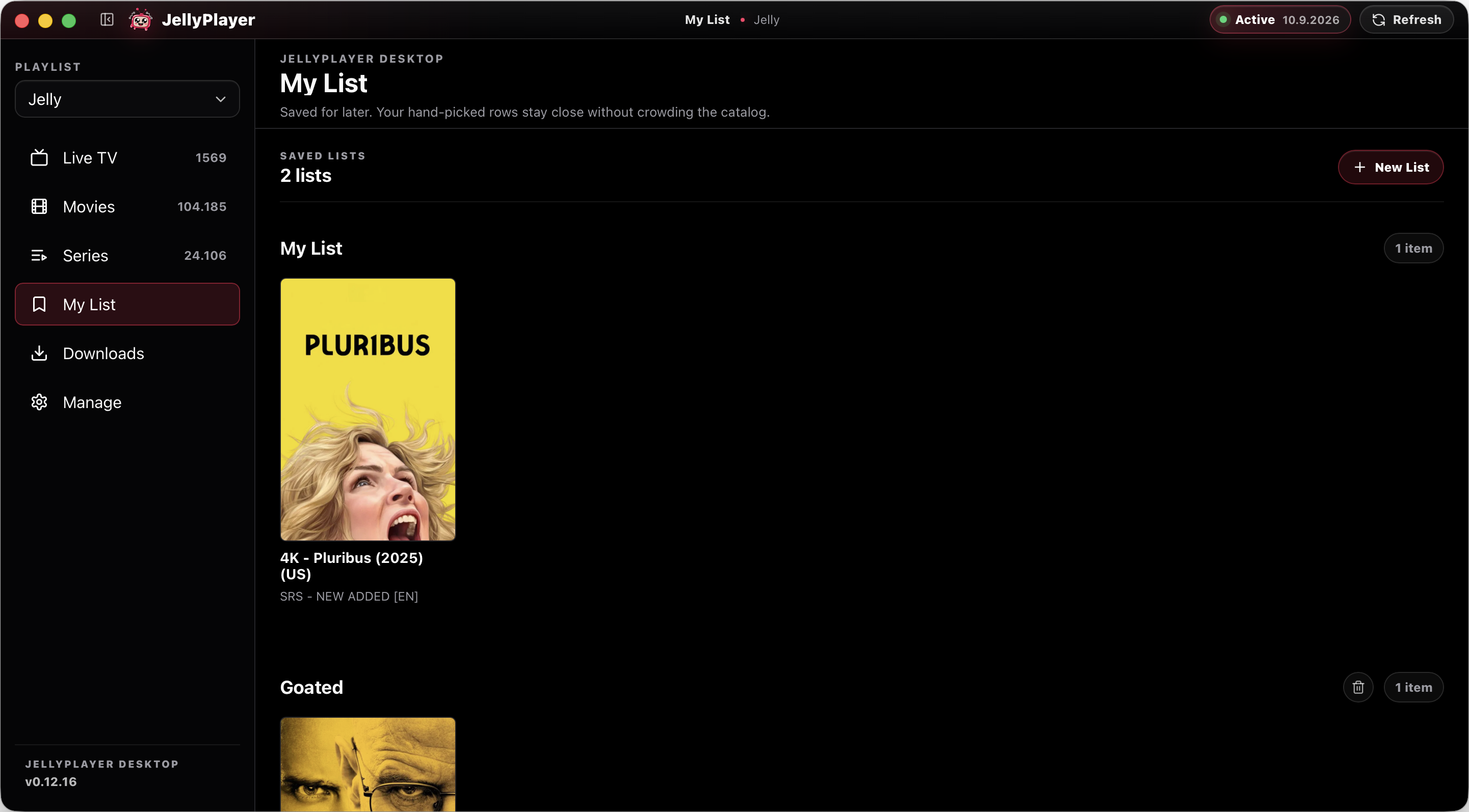
Task: Click the green active status dot
Action: tap(1223, 20)
